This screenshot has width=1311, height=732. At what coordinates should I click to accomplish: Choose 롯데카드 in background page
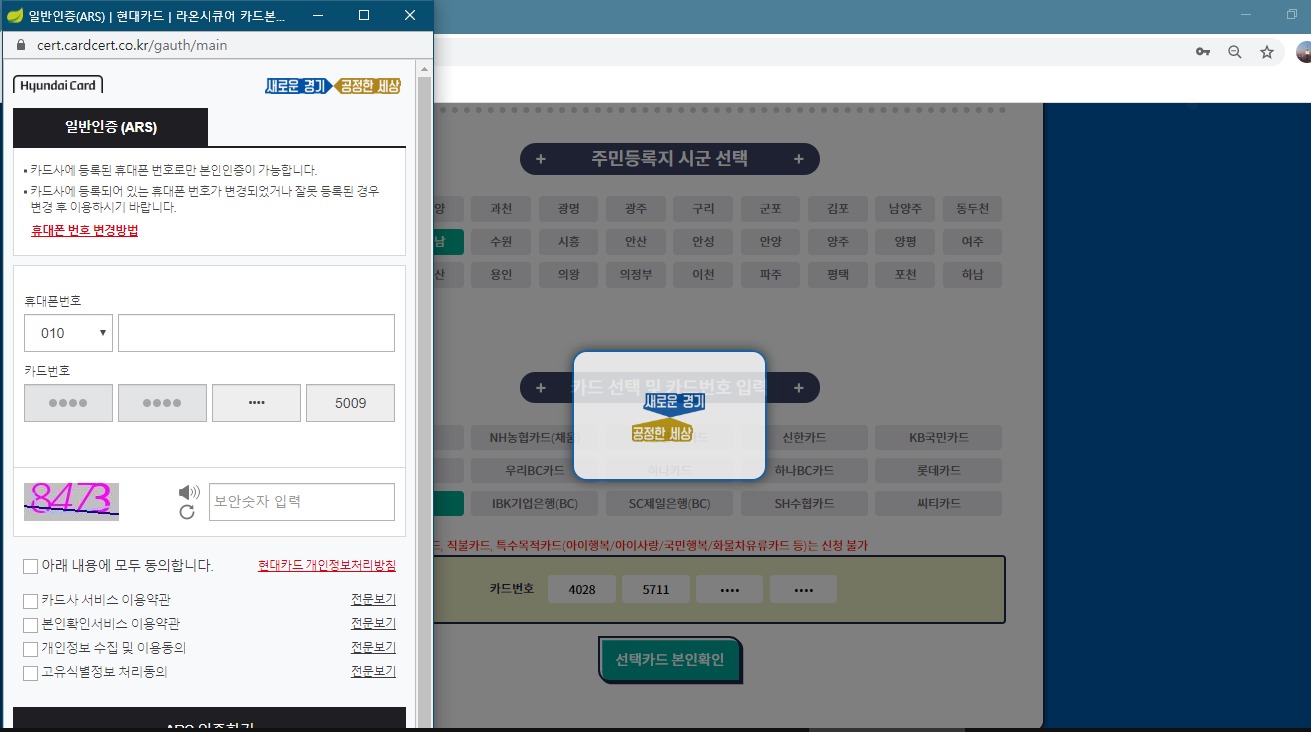(938, 471)
